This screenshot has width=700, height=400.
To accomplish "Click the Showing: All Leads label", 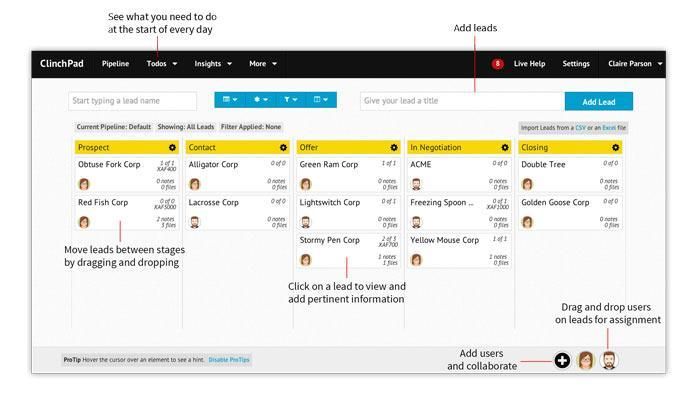I will pyautogui.click(x=186, y=127).
